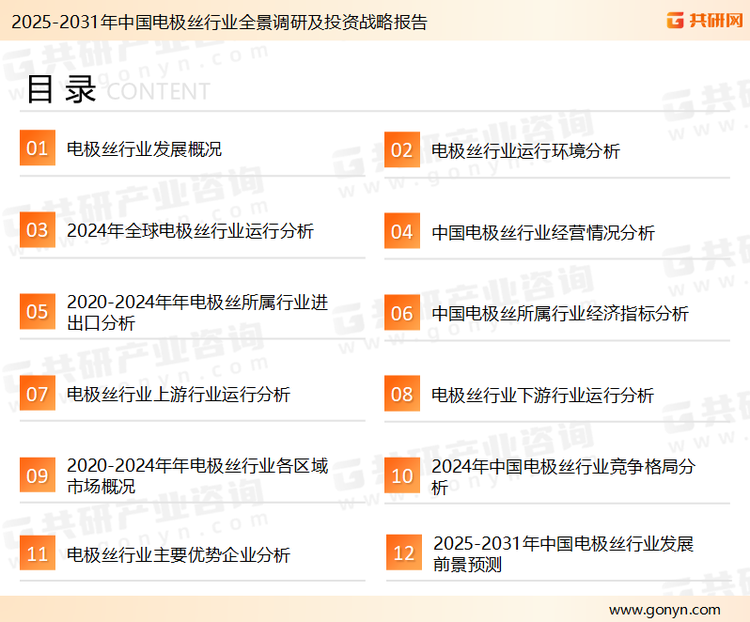Click the gray CONTENT heading text
This screenshot has width=750, height=622.
(158, 91)
